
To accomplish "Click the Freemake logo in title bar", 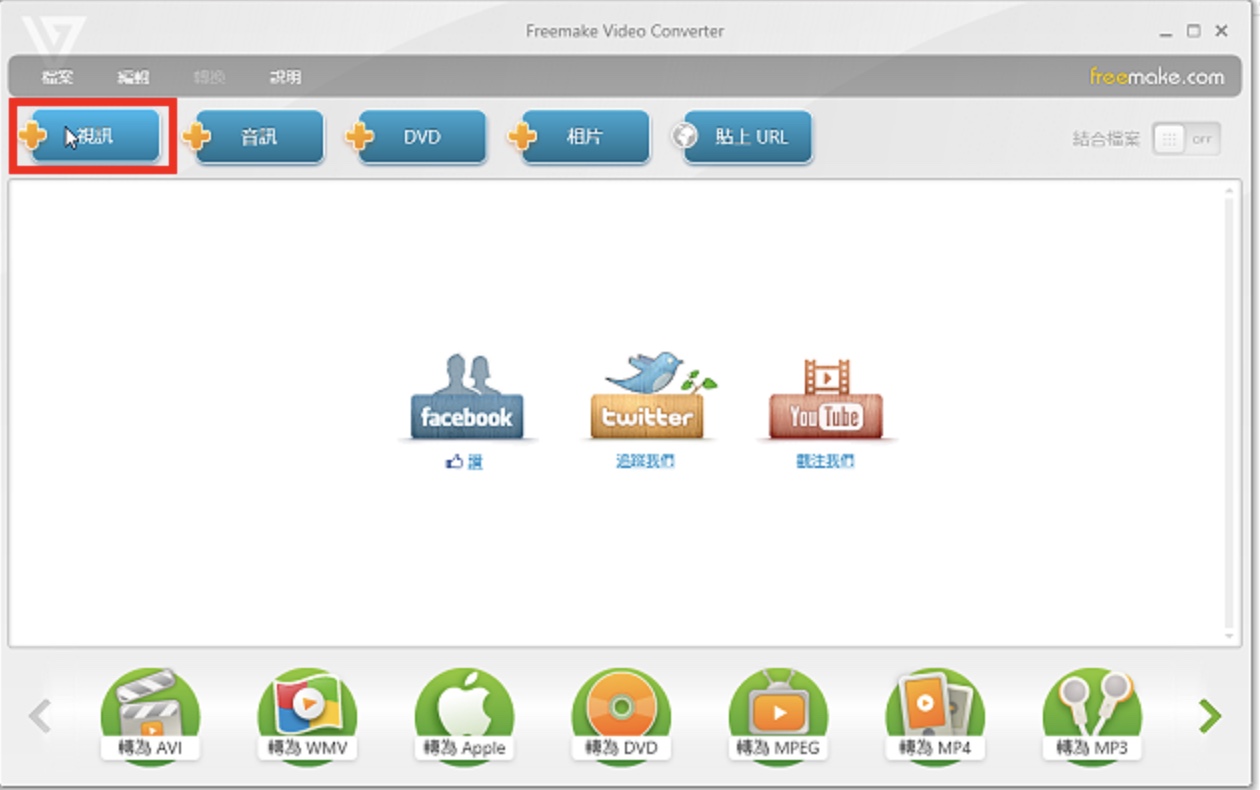I will pos(52,35).
